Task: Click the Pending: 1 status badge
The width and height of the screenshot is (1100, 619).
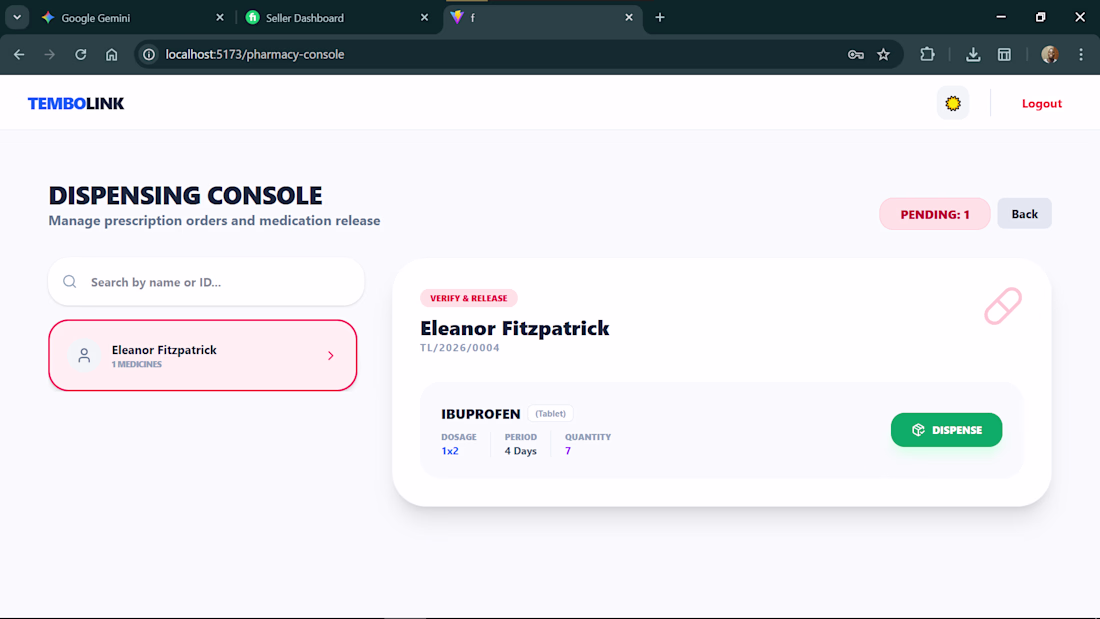Action: pos(934,214)
